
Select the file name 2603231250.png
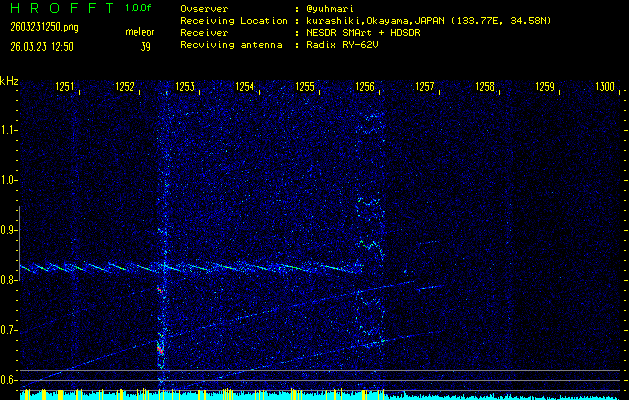pyautogui.click(x=45, y=27)
